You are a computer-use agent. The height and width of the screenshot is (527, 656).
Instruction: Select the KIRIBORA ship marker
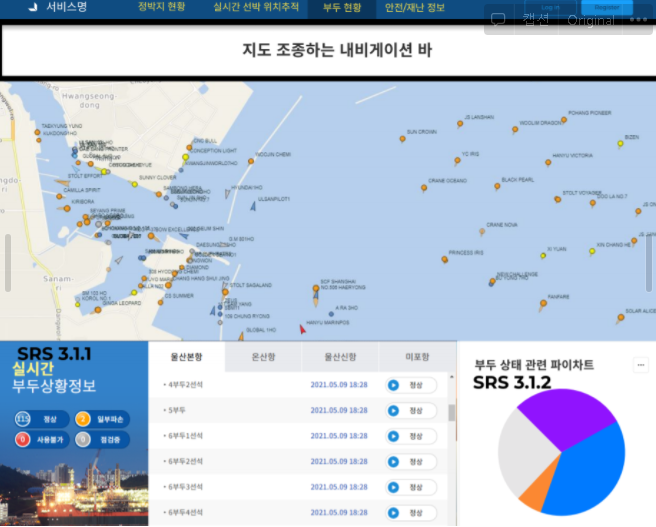(x=67, y=208)
